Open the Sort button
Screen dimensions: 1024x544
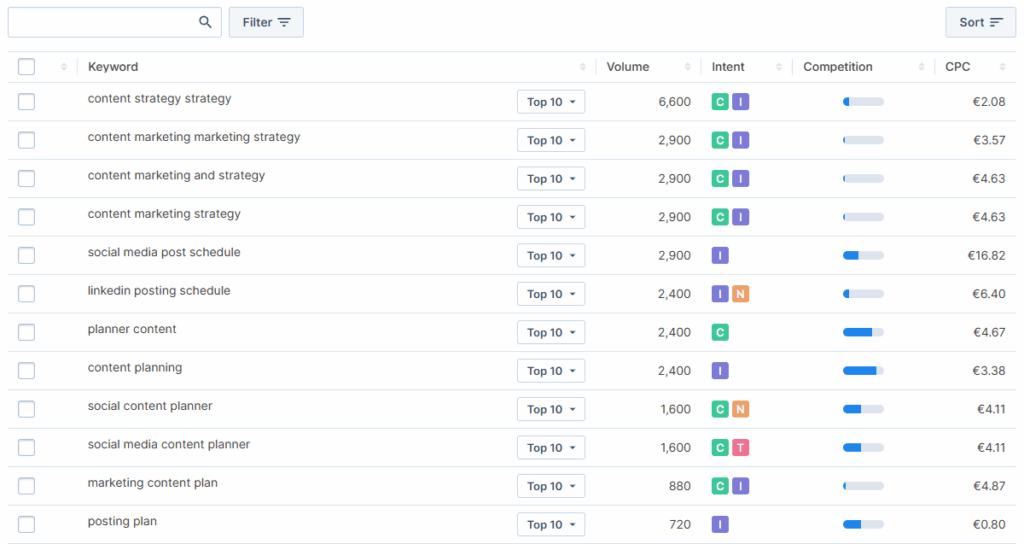coord(980,22)
